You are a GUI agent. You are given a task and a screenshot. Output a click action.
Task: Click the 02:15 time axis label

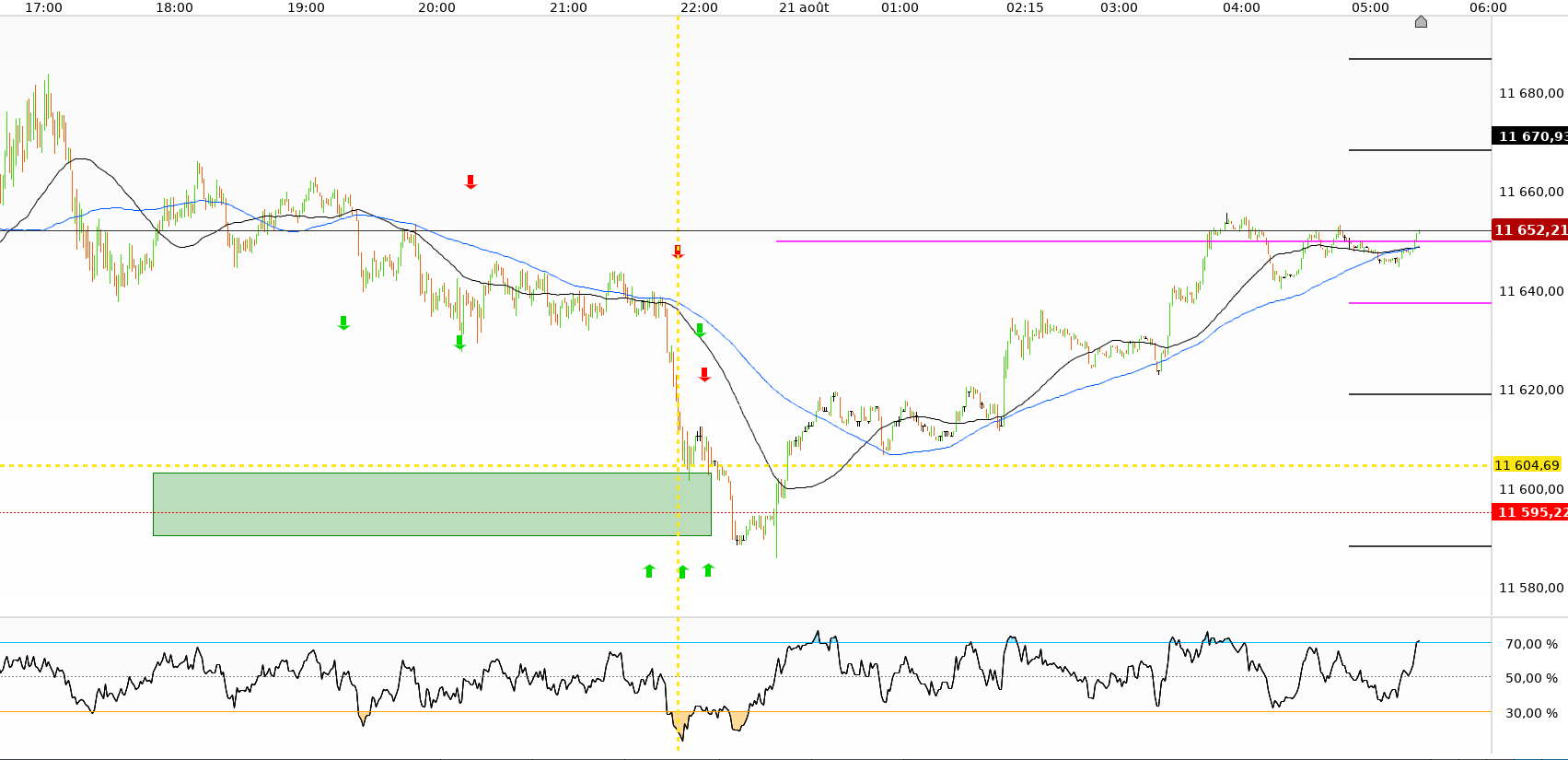tap(1025, 7)
